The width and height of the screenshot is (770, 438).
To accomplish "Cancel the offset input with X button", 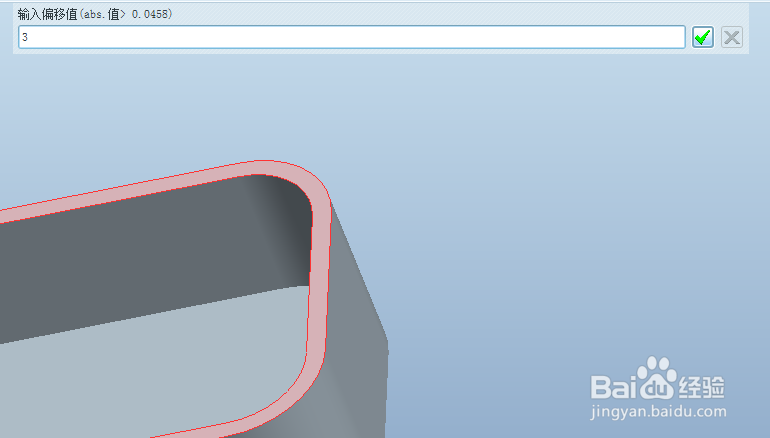I will (x=732, y=37).
